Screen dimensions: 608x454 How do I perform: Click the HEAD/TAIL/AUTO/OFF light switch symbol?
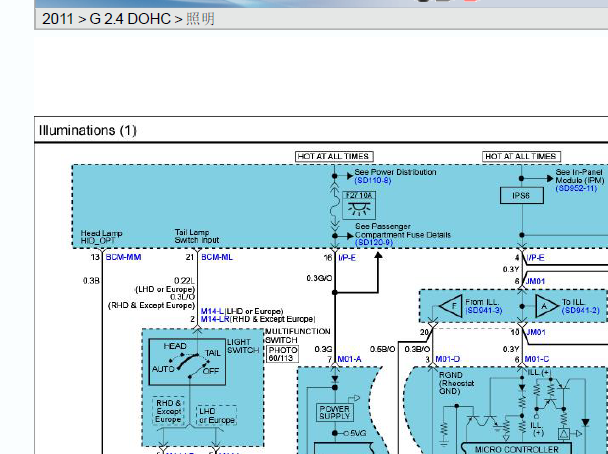coord(187,362)
